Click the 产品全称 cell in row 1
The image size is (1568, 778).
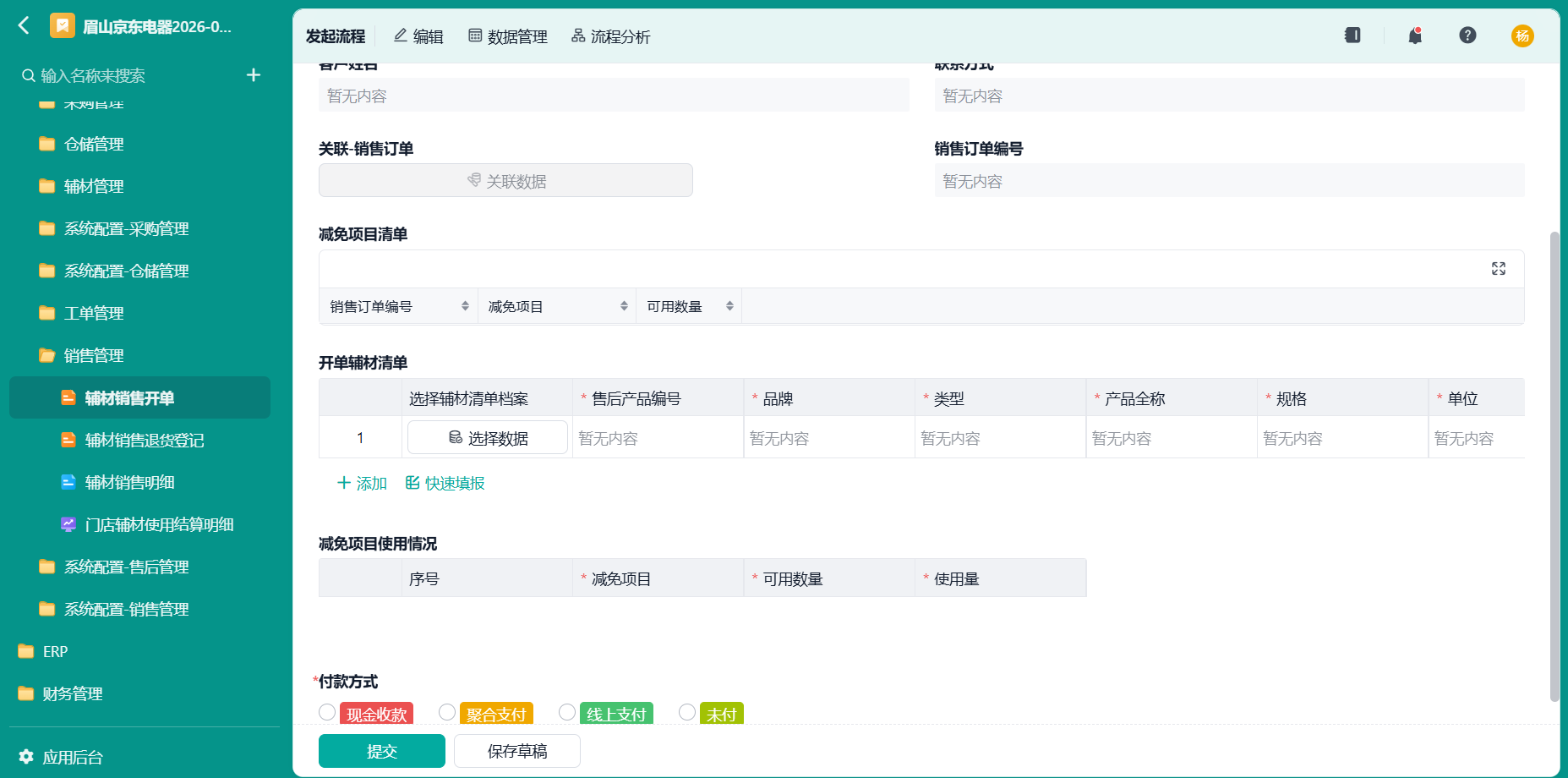pyautogui.click(x=1172, y=437)
